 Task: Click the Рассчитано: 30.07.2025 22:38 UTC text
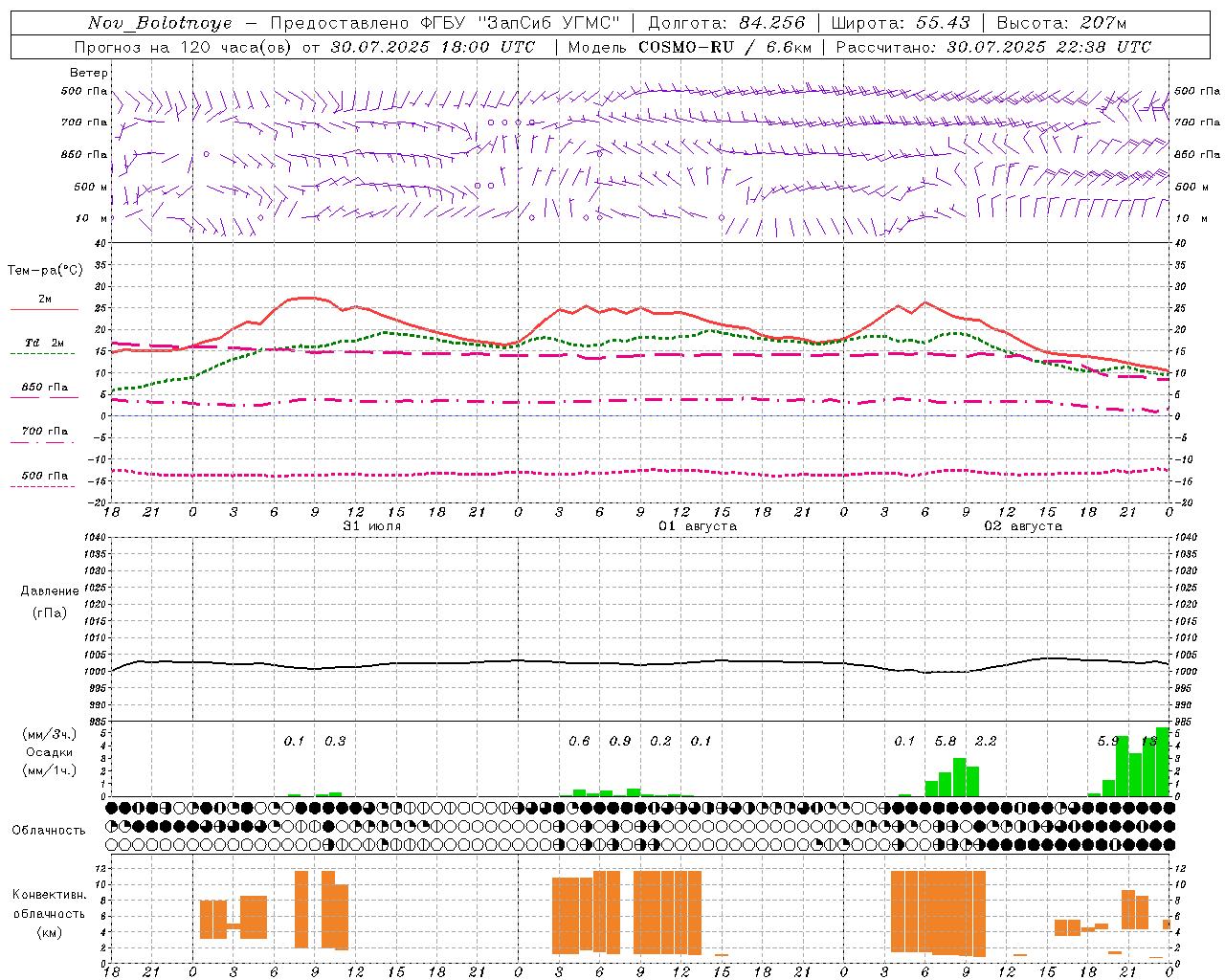click(993, 47)
